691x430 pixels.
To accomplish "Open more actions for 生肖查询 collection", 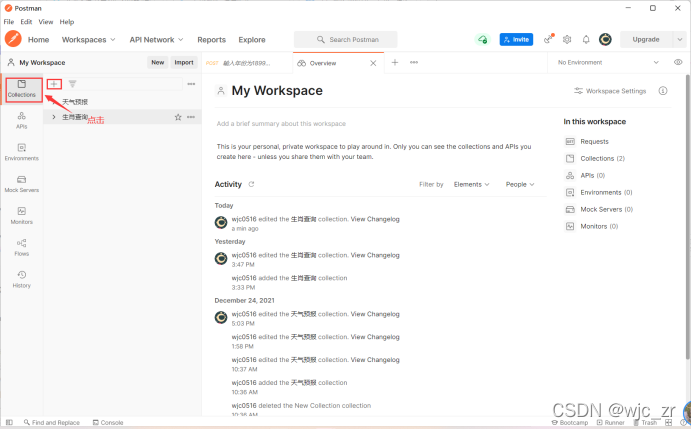I will pos(191,117).
